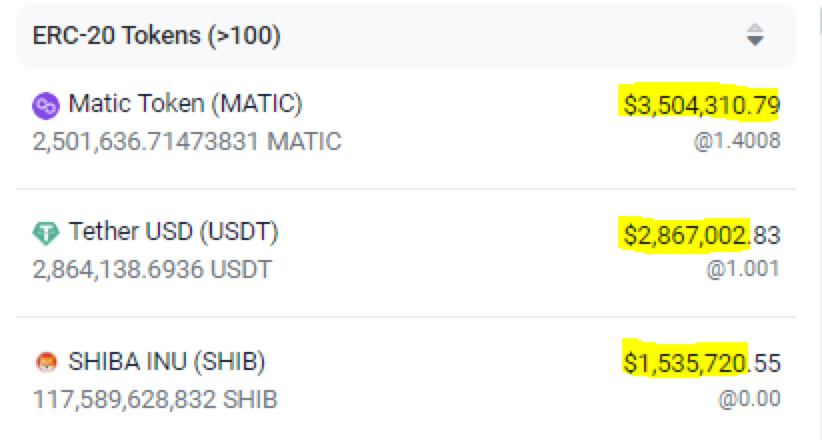
Task: Click the @1.4008 MATIC price
Action: point(737,141)
